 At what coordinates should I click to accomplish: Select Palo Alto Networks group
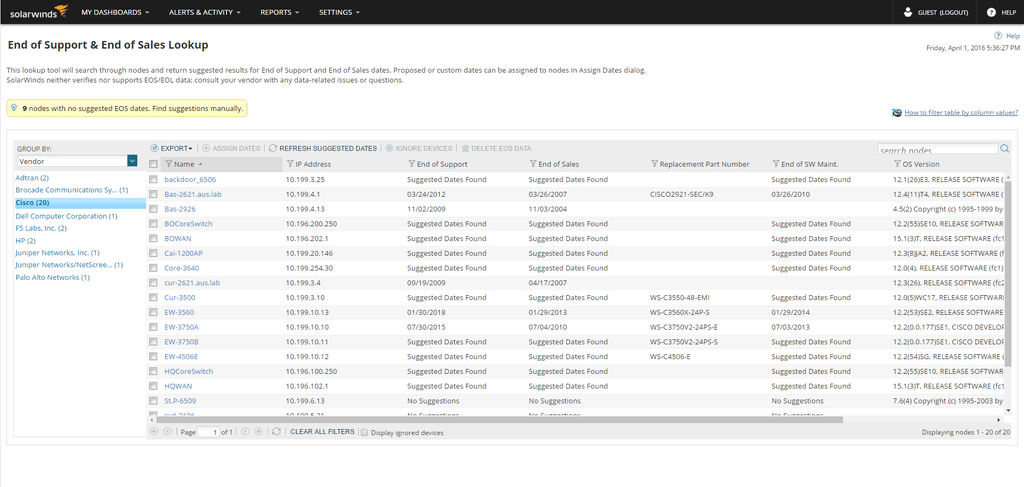point(52,277)
